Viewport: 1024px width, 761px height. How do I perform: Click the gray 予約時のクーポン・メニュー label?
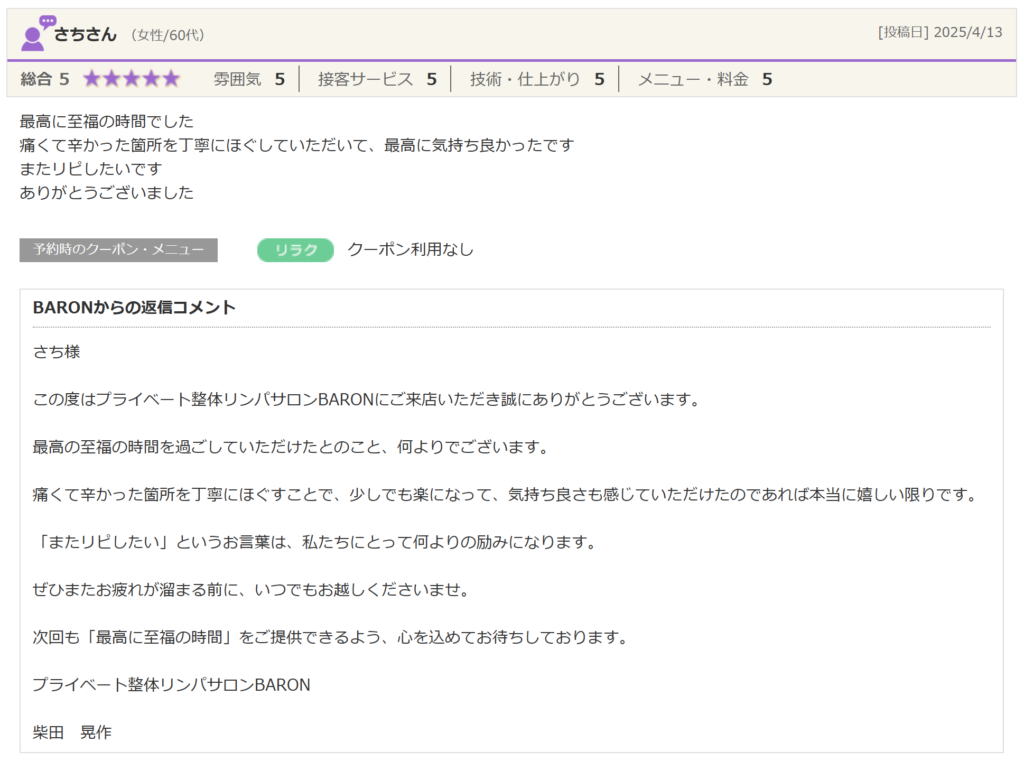point(118,250)
